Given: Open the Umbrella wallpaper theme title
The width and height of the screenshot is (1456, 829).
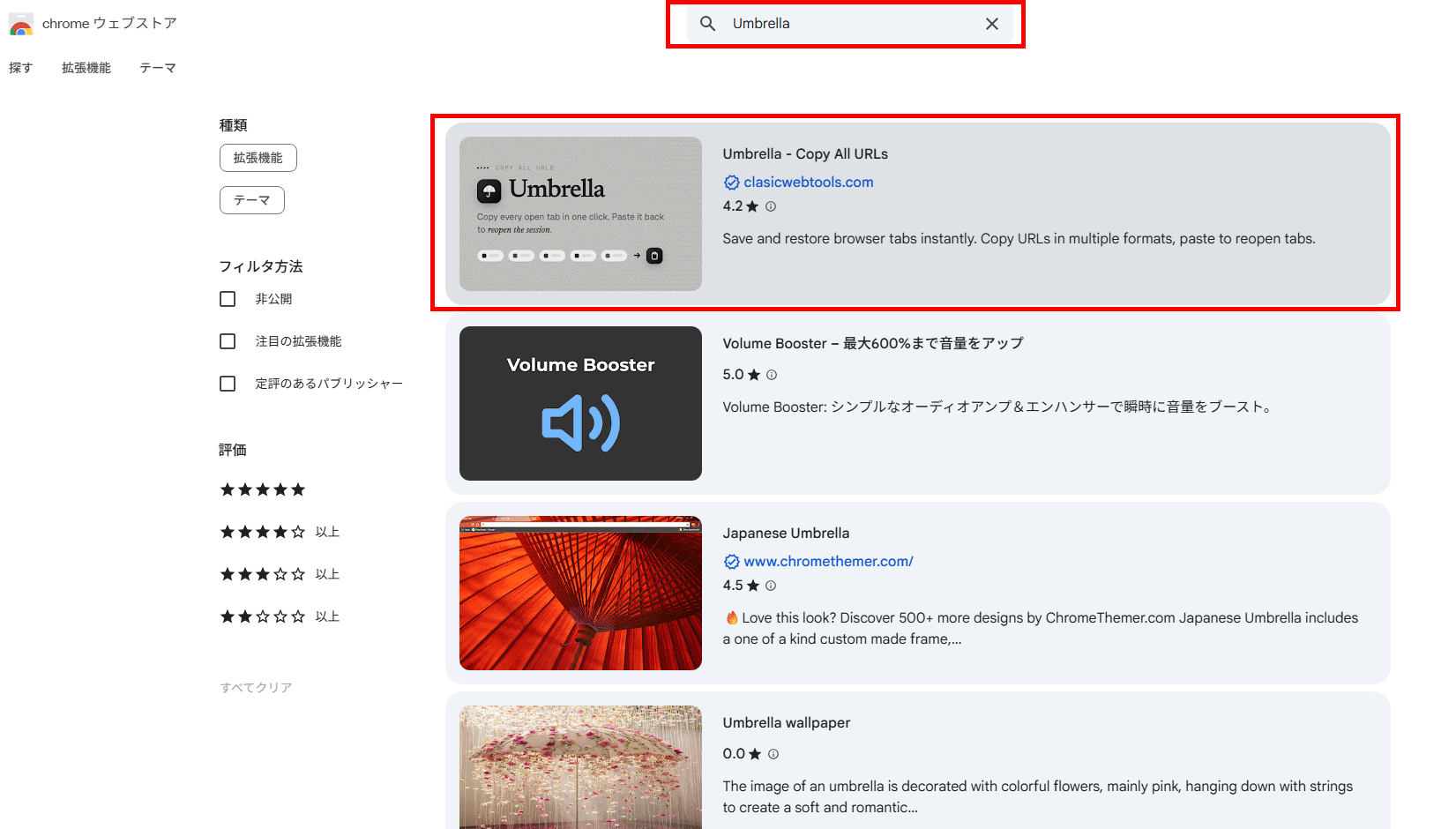Looking at the screenshot, I should coord(787,723).
